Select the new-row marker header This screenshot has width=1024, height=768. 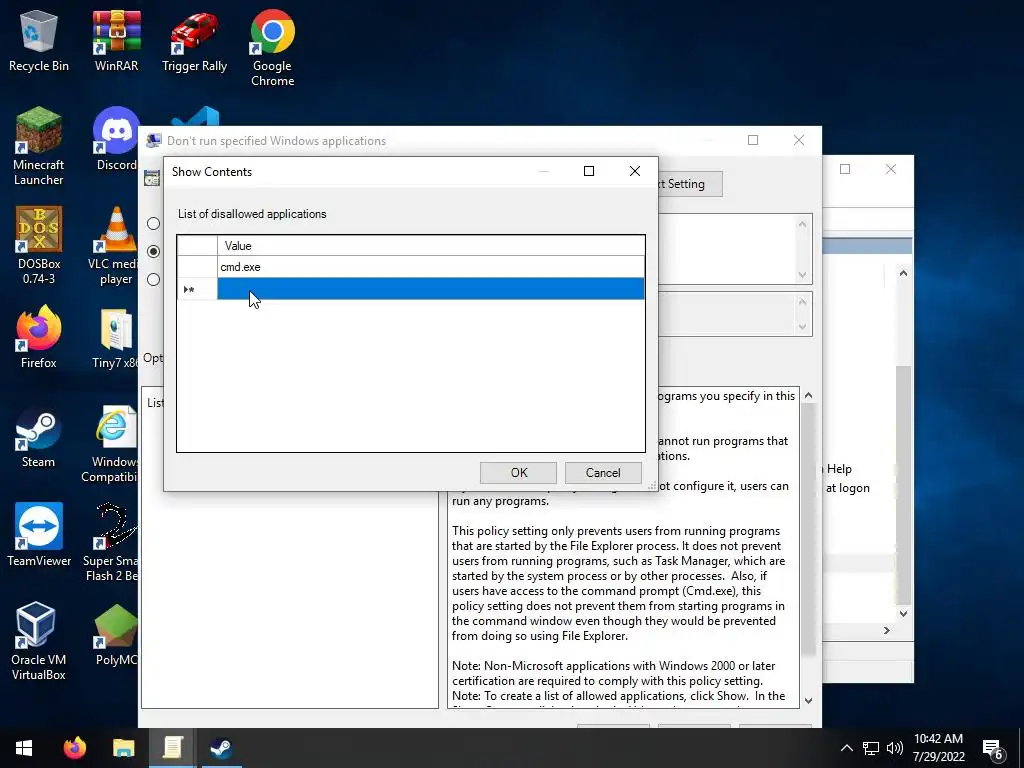point(197,289)
